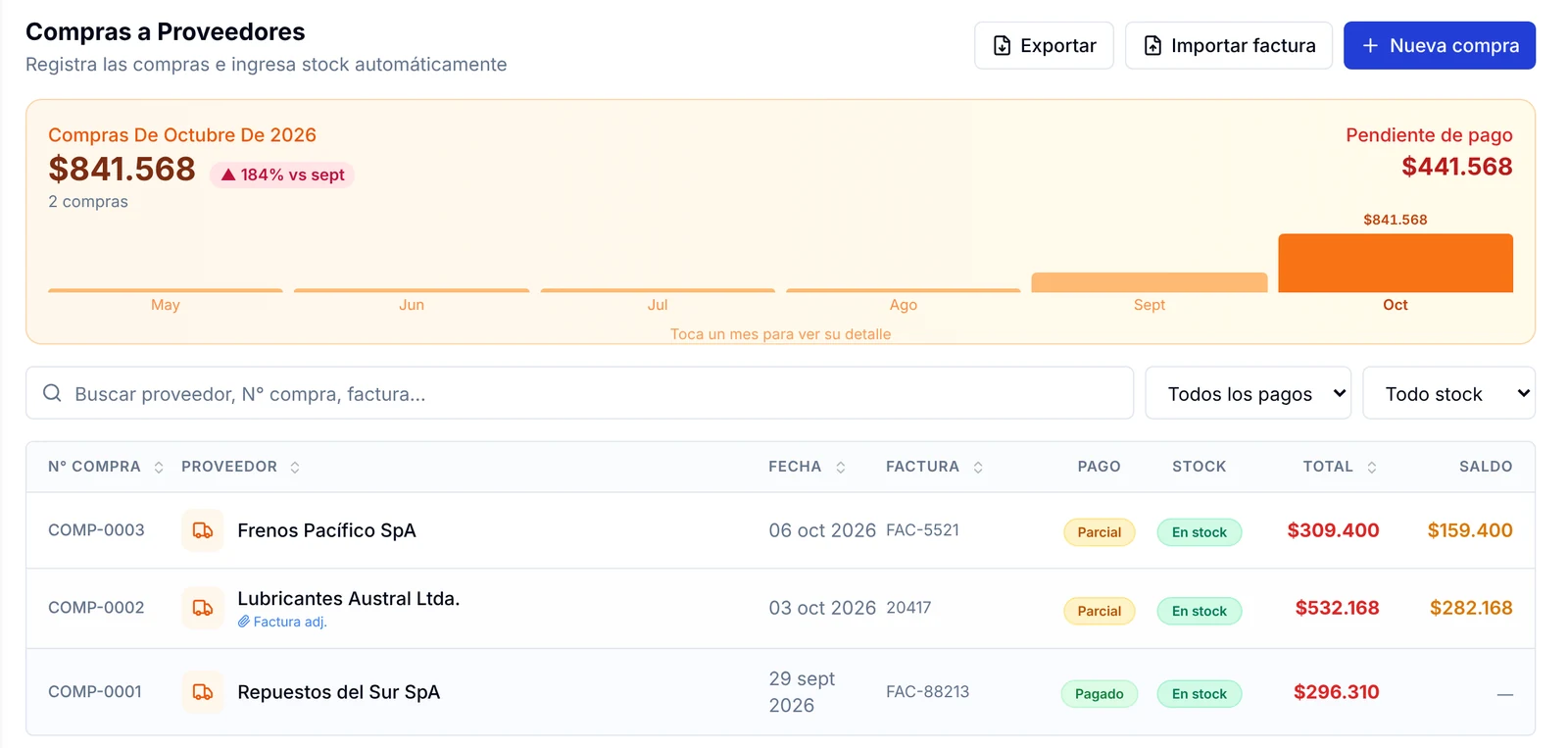1568x748 pixels.
Task: Click the Pagado badge for Repuestos del Sur
Action: point(1100,694)
